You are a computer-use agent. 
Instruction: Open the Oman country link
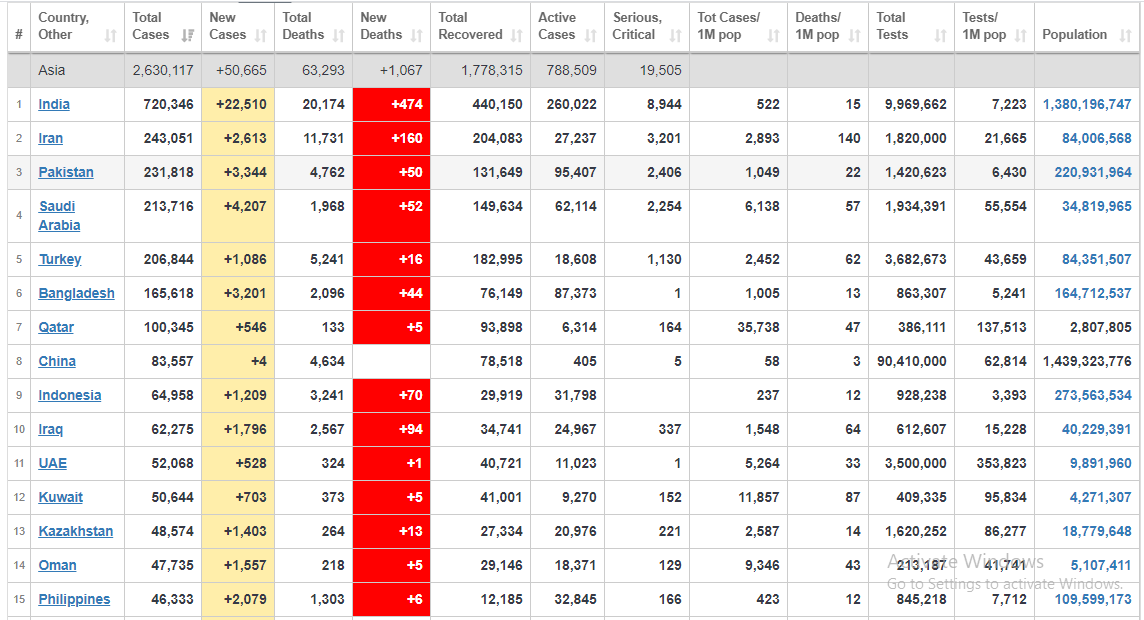[x=58, y=565]
